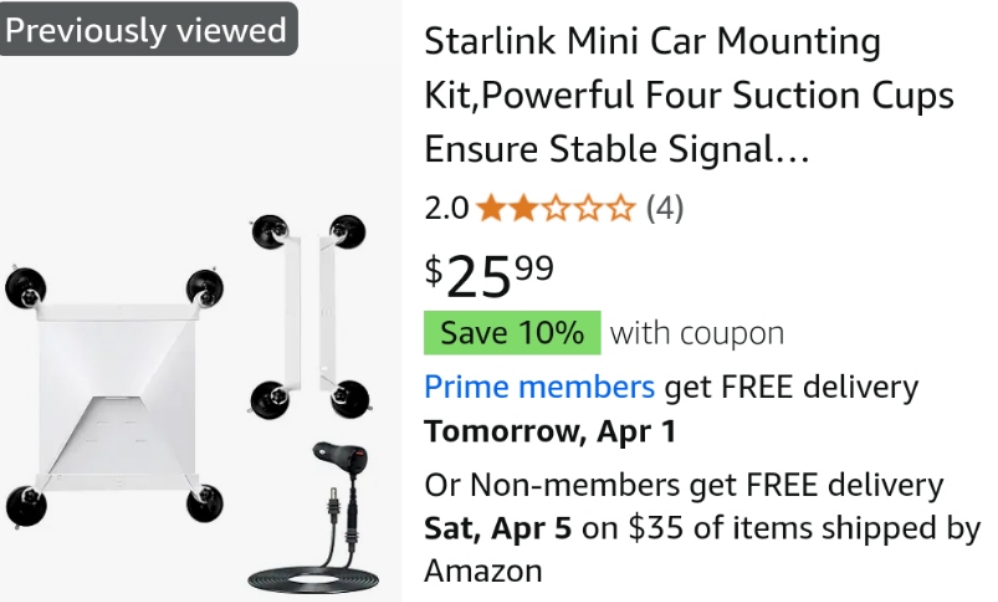Image resolution: width=998 pixels, height=602 pixels.
Task: Open the Prime members link
Action: point(539,386)
